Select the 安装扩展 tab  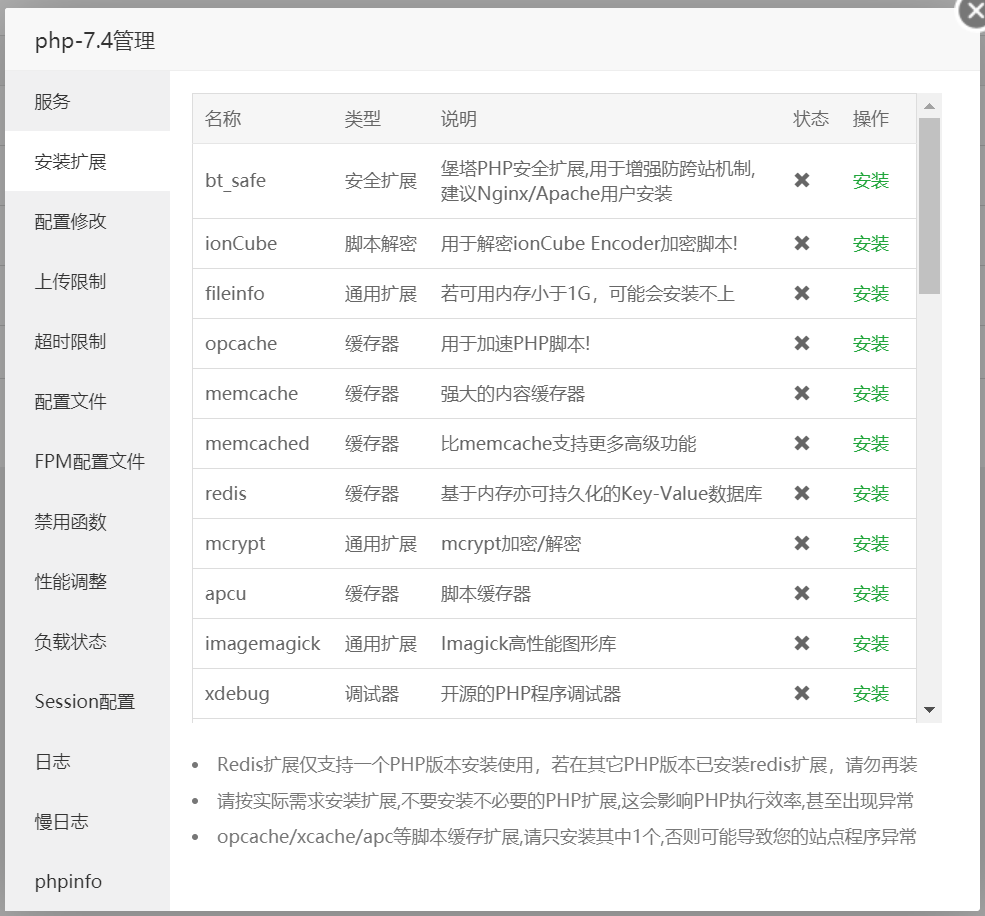click(87, 161)
